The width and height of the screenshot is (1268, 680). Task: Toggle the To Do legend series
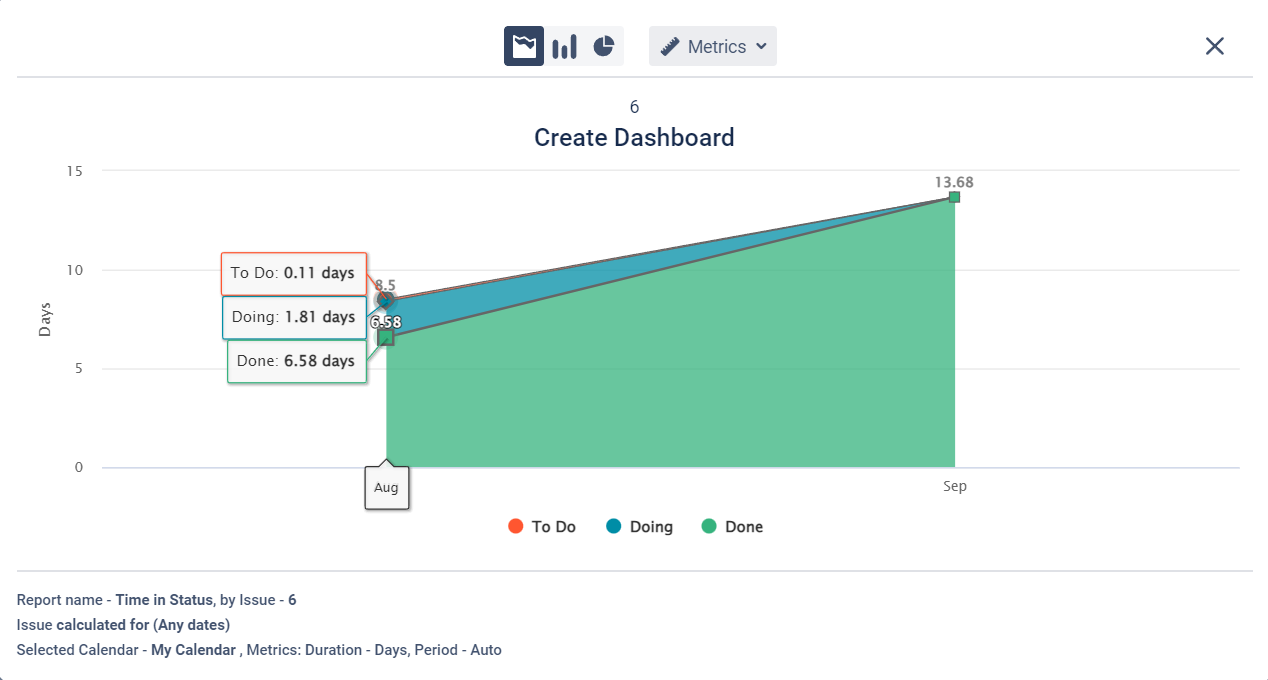point(553,527)
